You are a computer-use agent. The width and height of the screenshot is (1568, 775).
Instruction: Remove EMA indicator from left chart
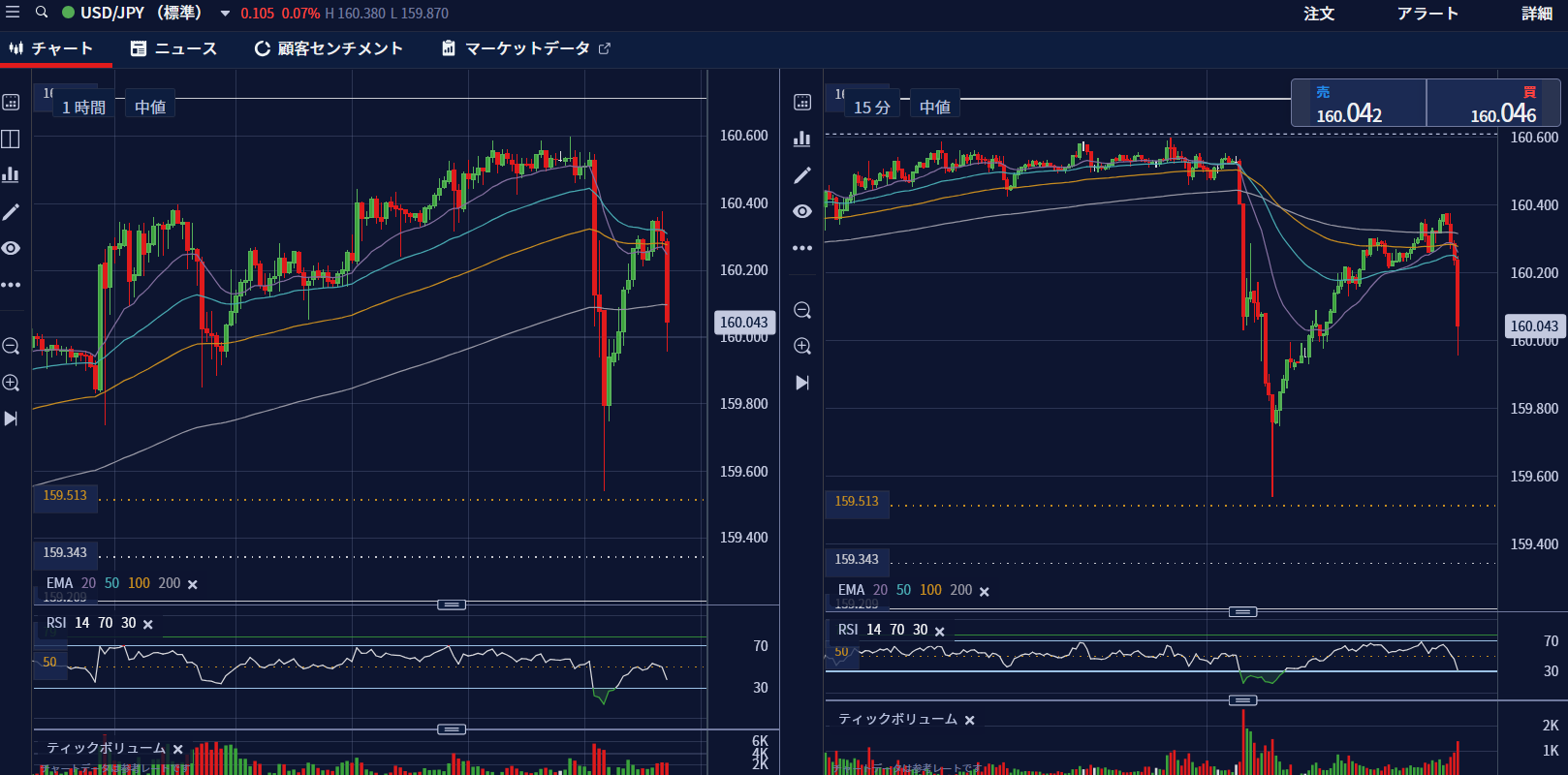click(193, 584)
